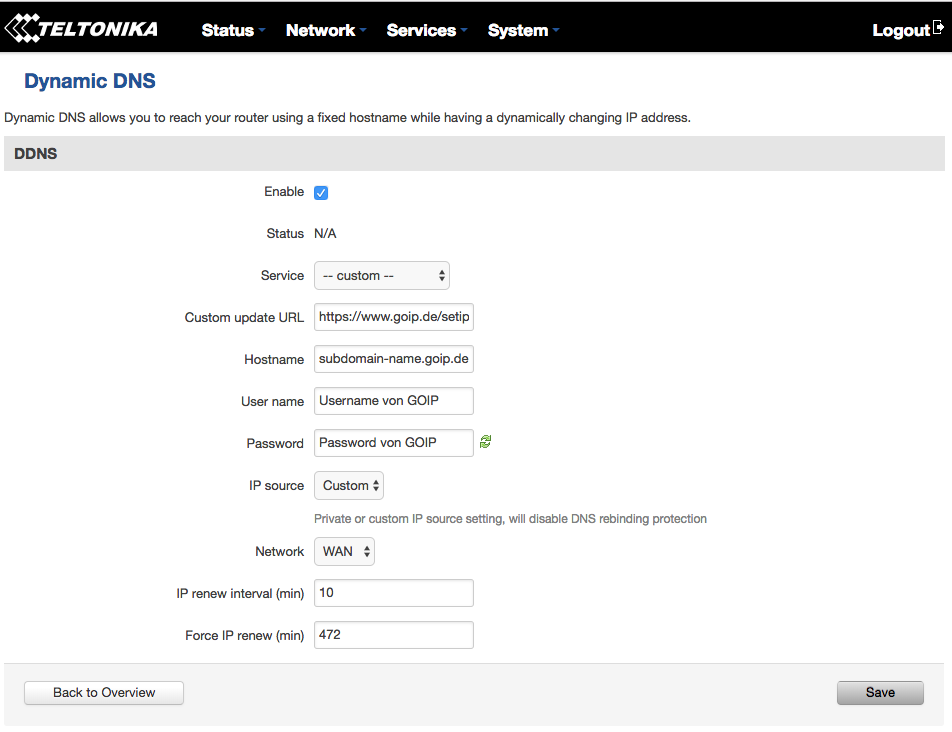This screenshot has width=952, height=732.
Task: Click into the Hostname field
Action: click(393, 359)
